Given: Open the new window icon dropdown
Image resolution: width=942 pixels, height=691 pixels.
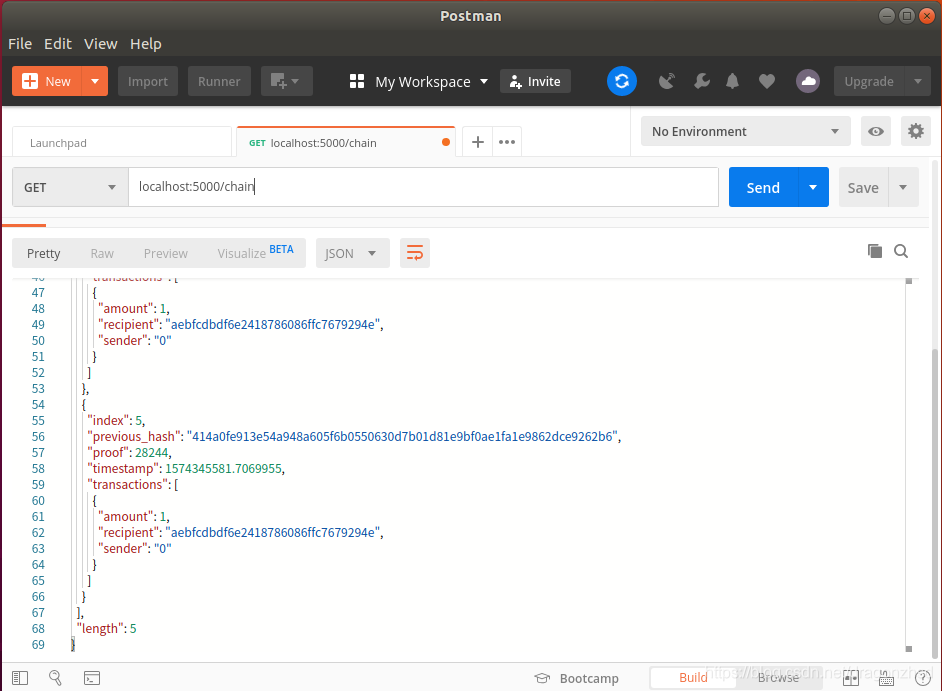Looking at the screenshot, I should coord(287,81).
